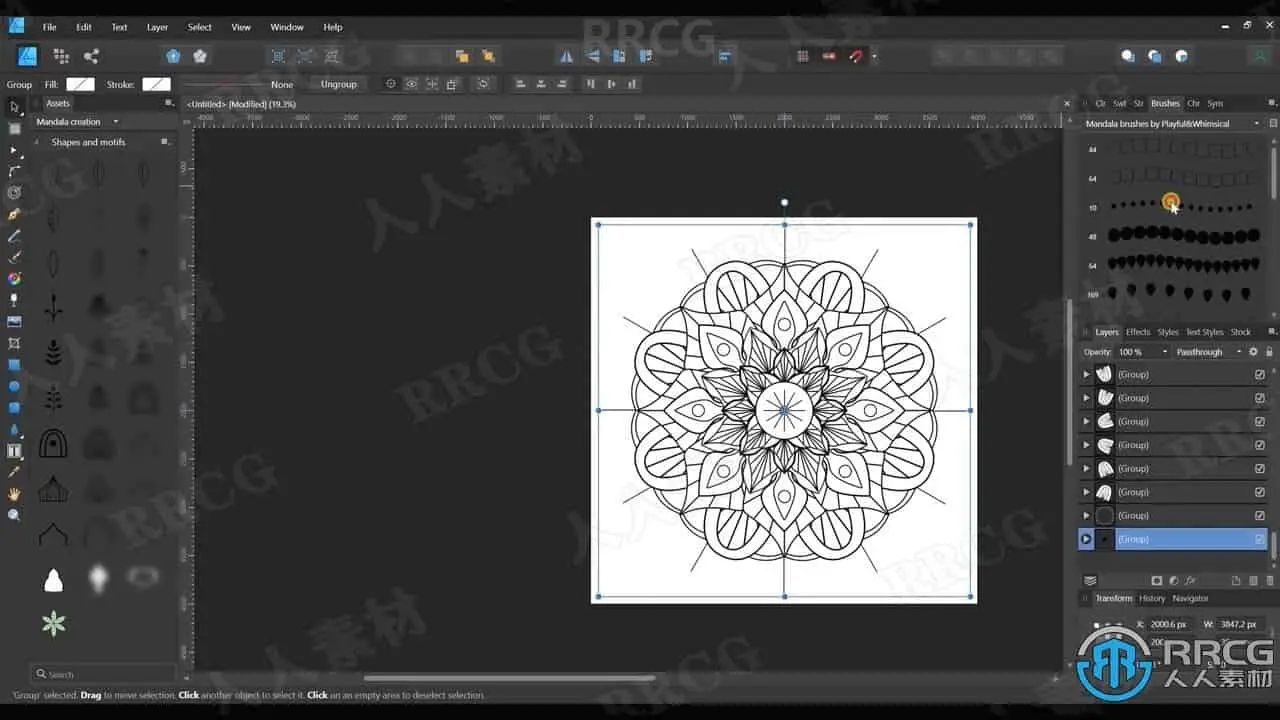Select the Ellipse shape tool

14,386
